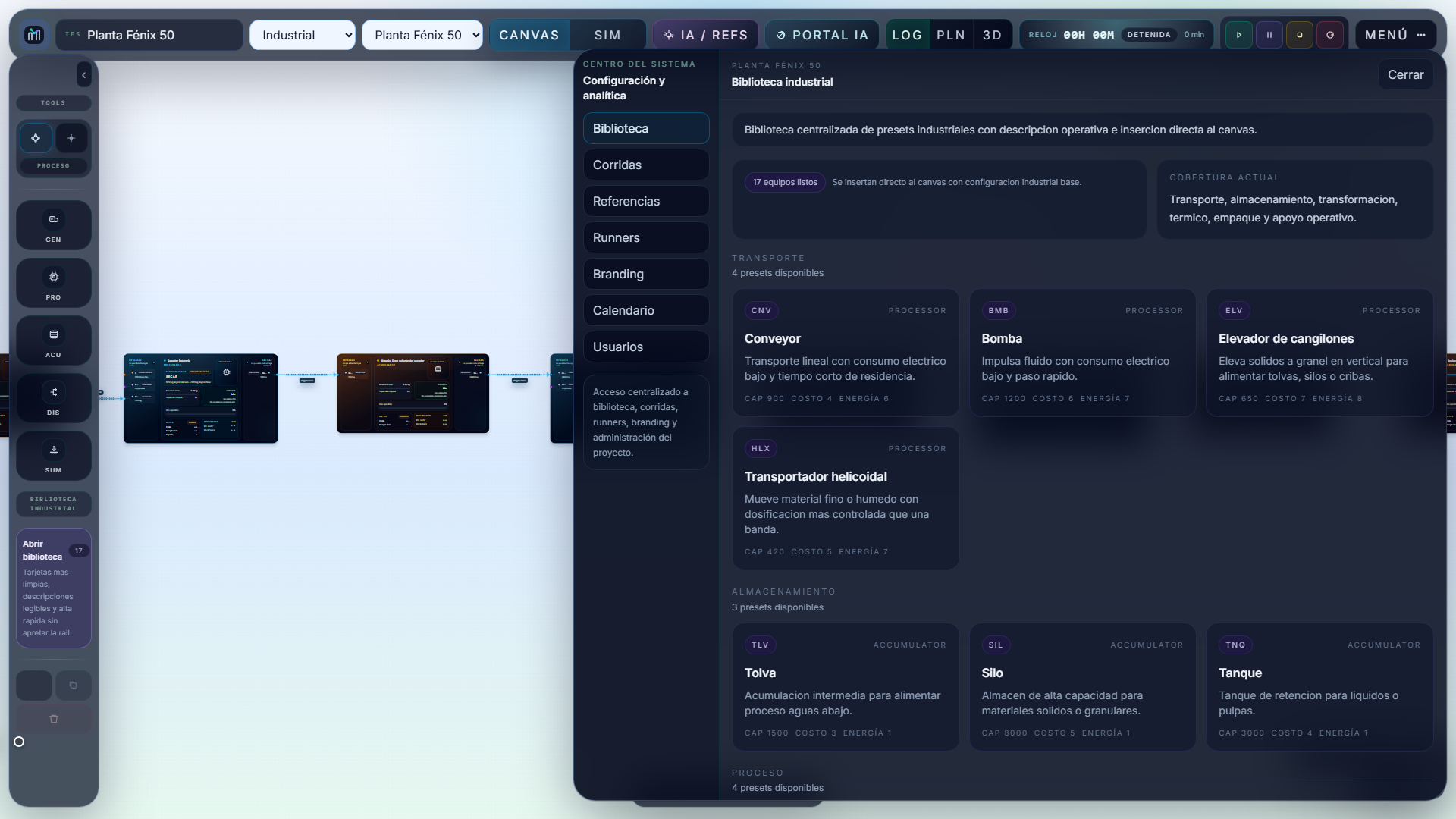Select the first blue node on canvas
1456x819 pixels.
(x=200, y=398)
